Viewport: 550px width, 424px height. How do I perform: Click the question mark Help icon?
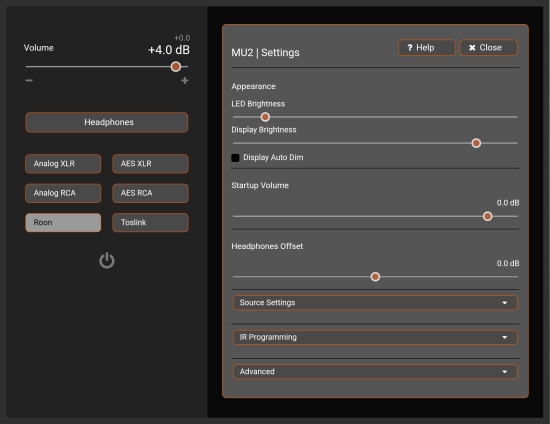(x=410, y=47)
